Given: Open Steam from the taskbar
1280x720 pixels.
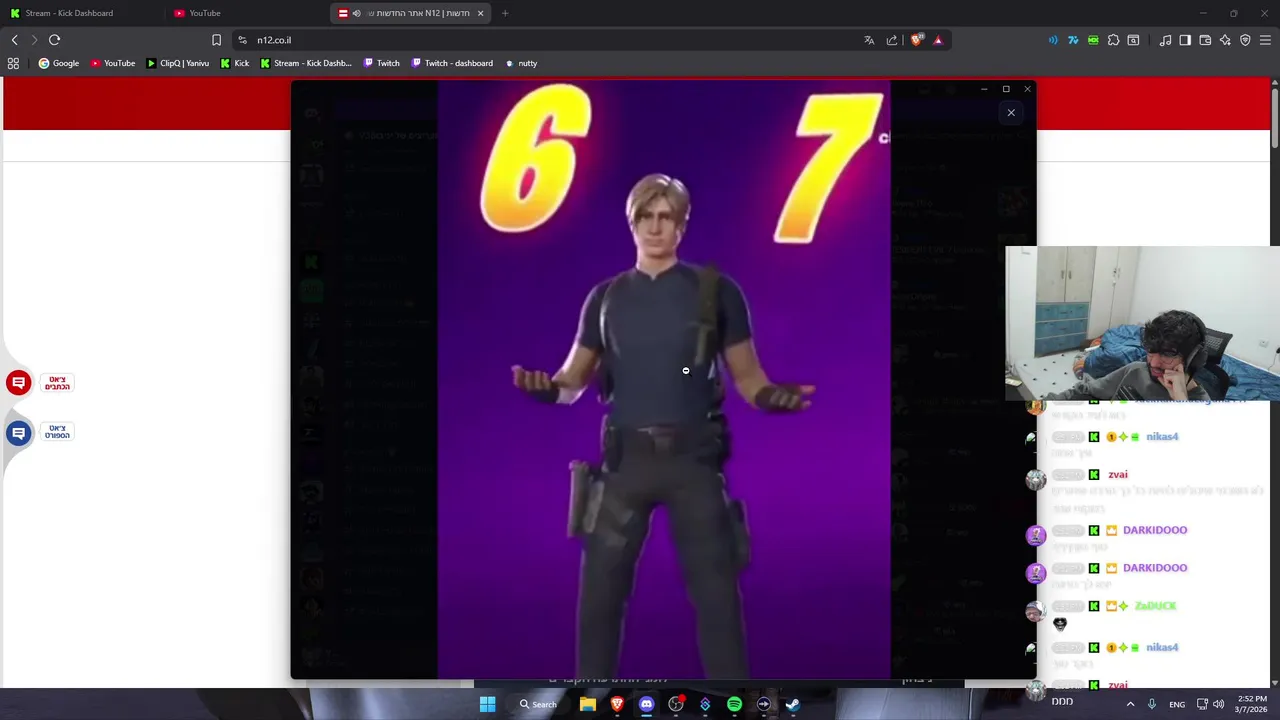Looking at the screenshot, I should tap(793, 704).
